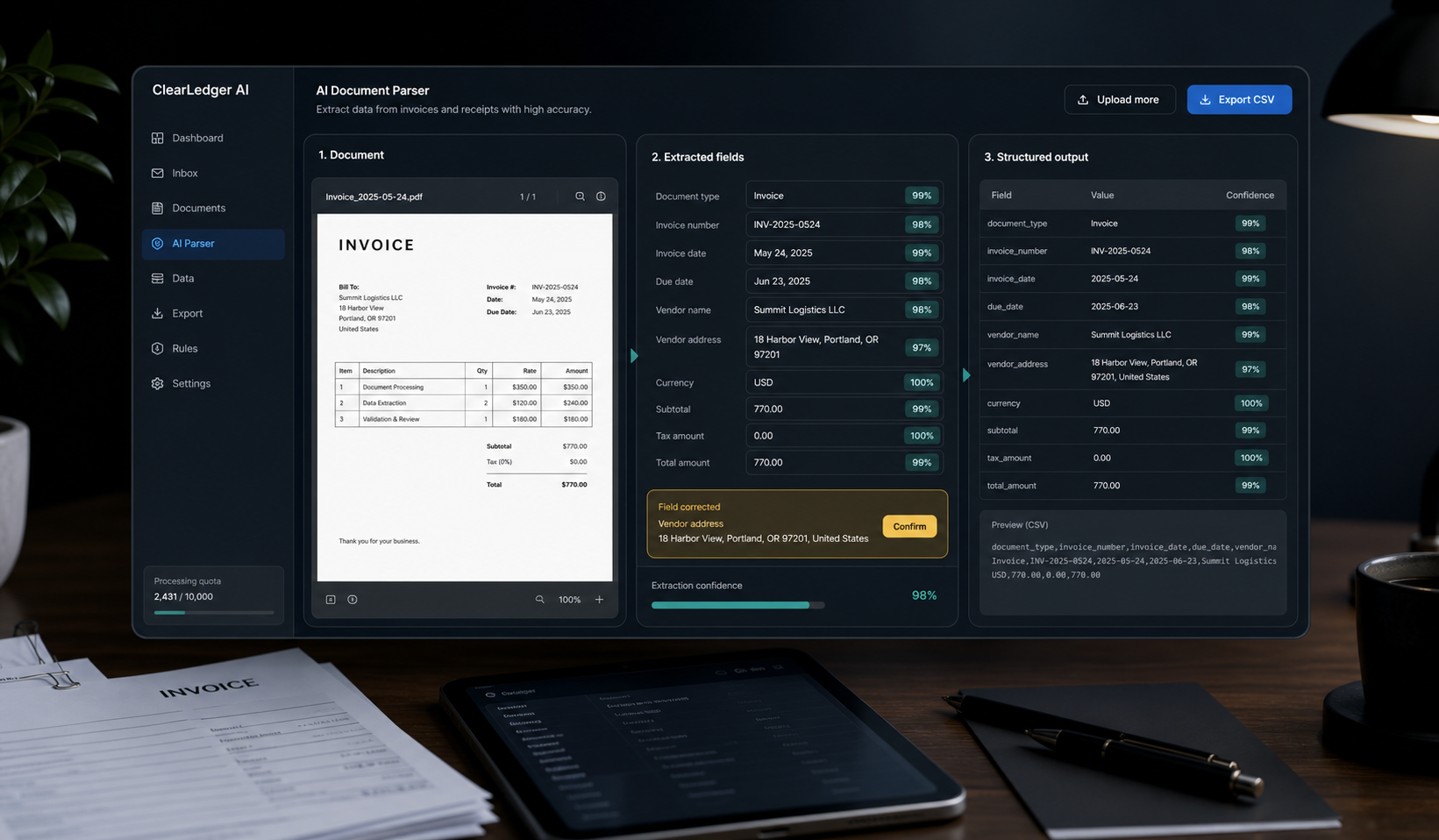Click the Rules shield icon in sidebar
1439x840 pixels.
(158, 348)
